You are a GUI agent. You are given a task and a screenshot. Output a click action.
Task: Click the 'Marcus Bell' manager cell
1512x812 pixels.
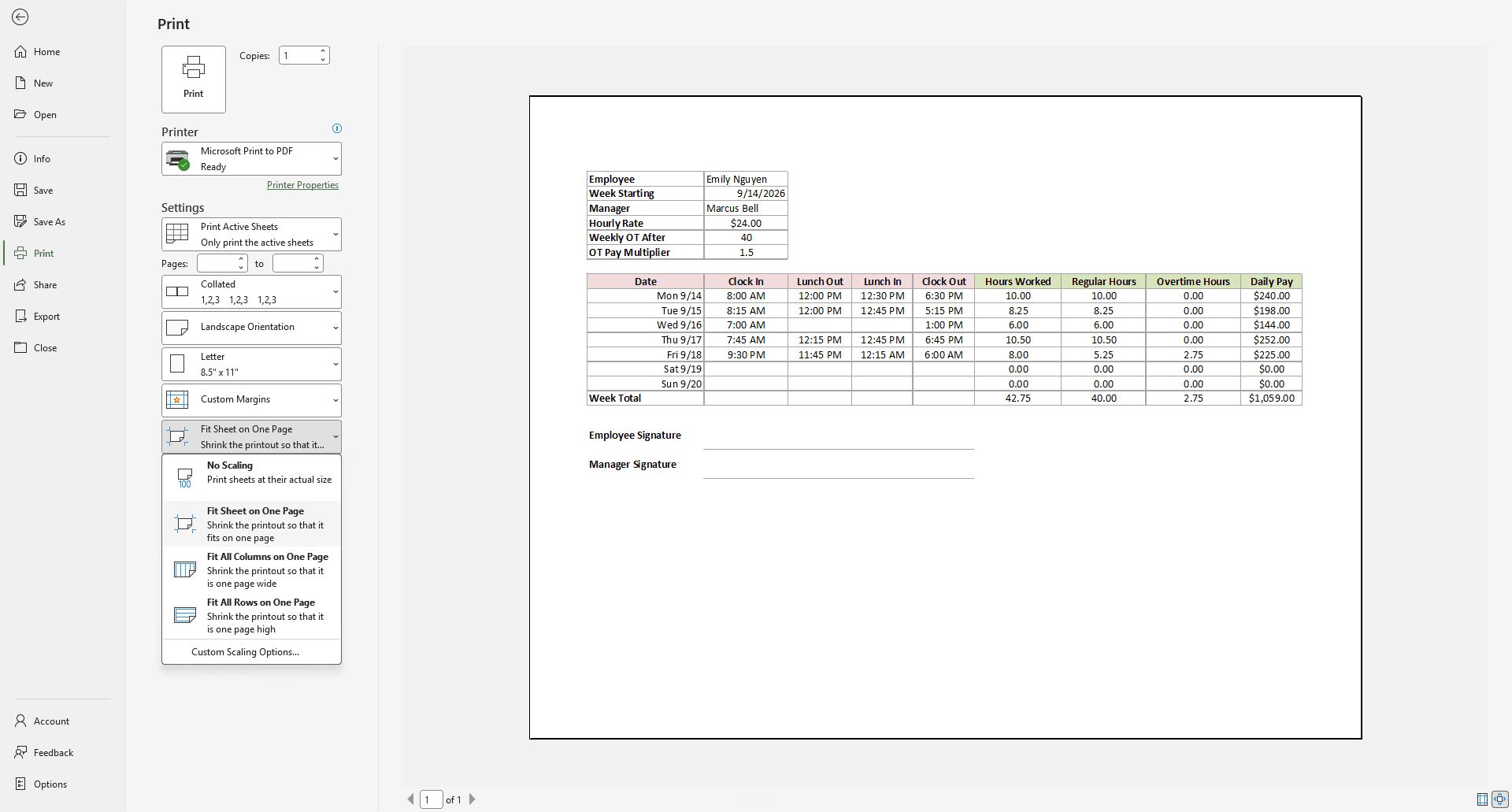click(745, 209)
